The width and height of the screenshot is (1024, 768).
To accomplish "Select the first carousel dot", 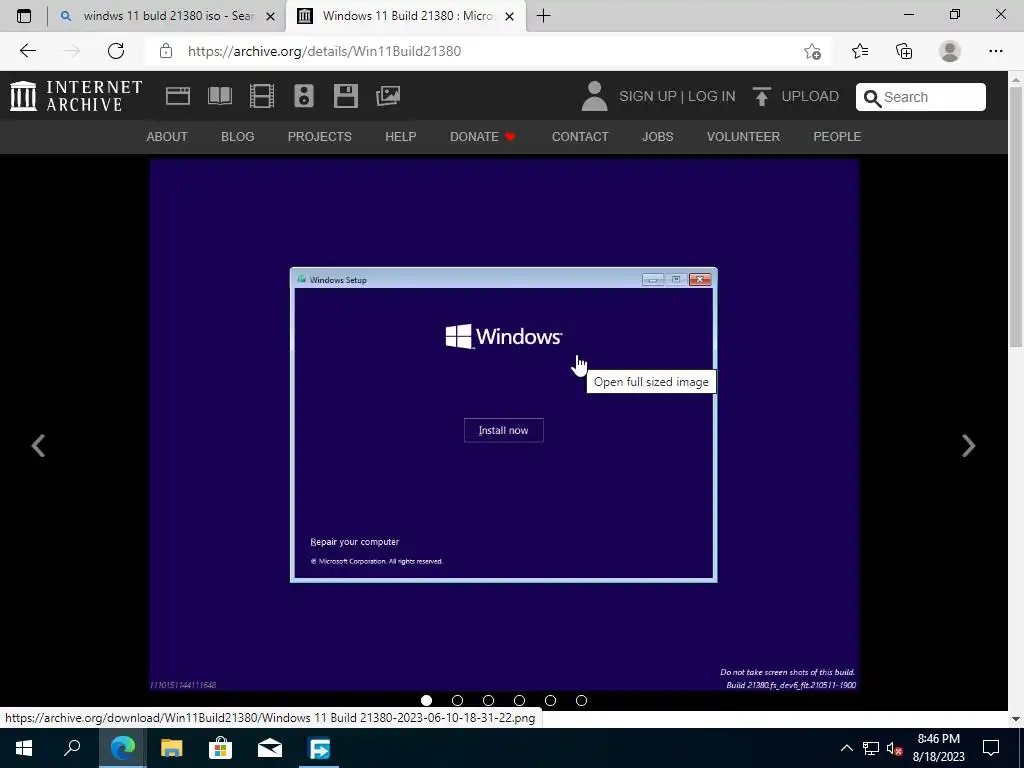I will (426, 700).
